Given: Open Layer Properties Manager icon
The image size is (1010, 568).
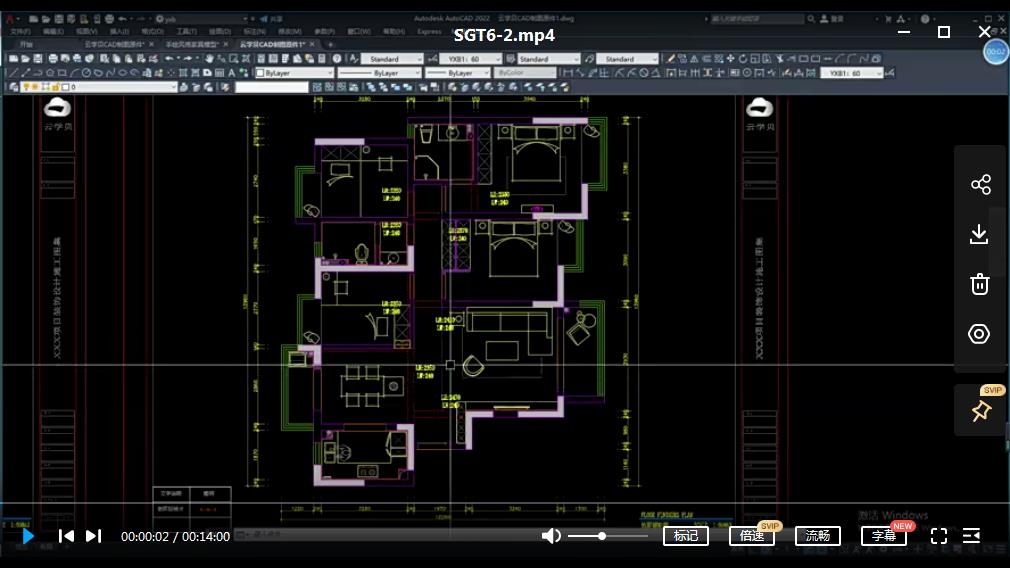Looking at the screenshot, I should click(x=13, y=87).
